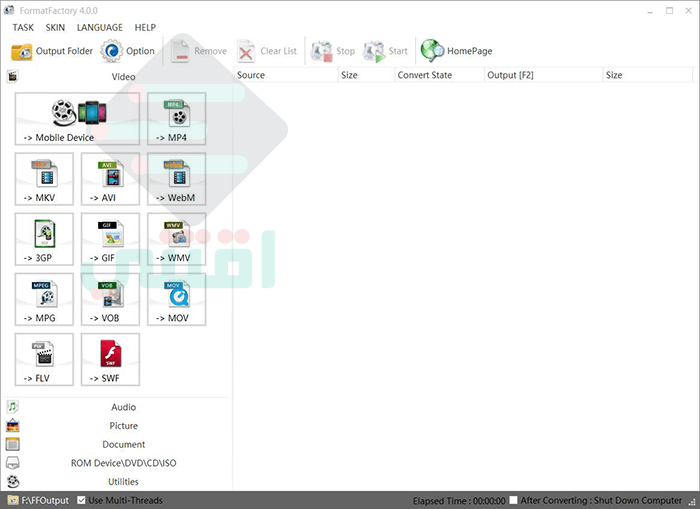Choose the Mobile Device conversion tile
Screen dimensions: 700x509
pos(77,119)
